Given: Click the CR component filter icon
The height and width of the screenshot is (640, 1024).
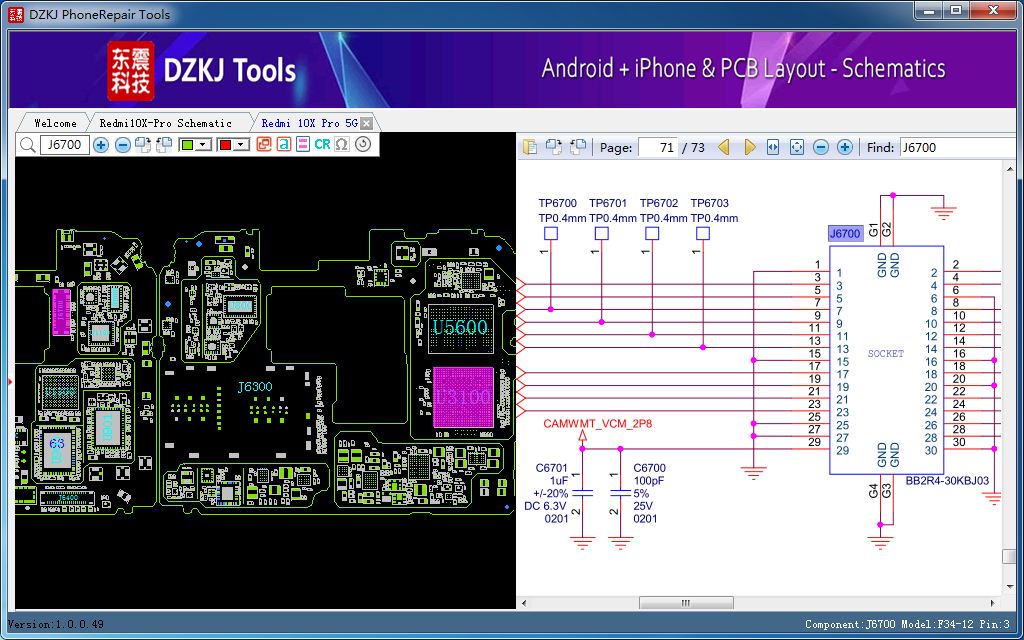Looking at the screenshot, I should (322, 145).
